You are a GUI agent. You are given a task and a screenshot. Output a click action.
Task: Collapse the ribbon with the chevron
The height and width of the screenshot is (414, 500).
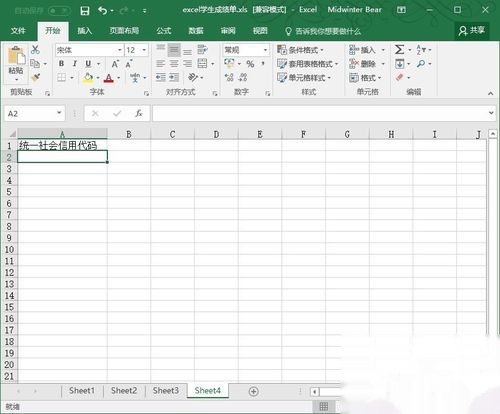[x=490, y=93]
